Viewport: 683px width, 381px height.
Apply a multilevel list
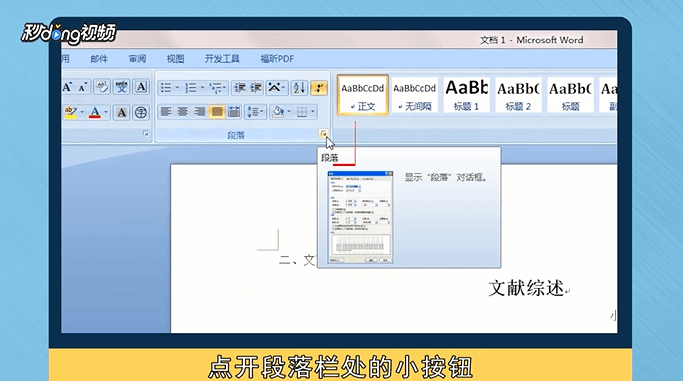point(215,88)
